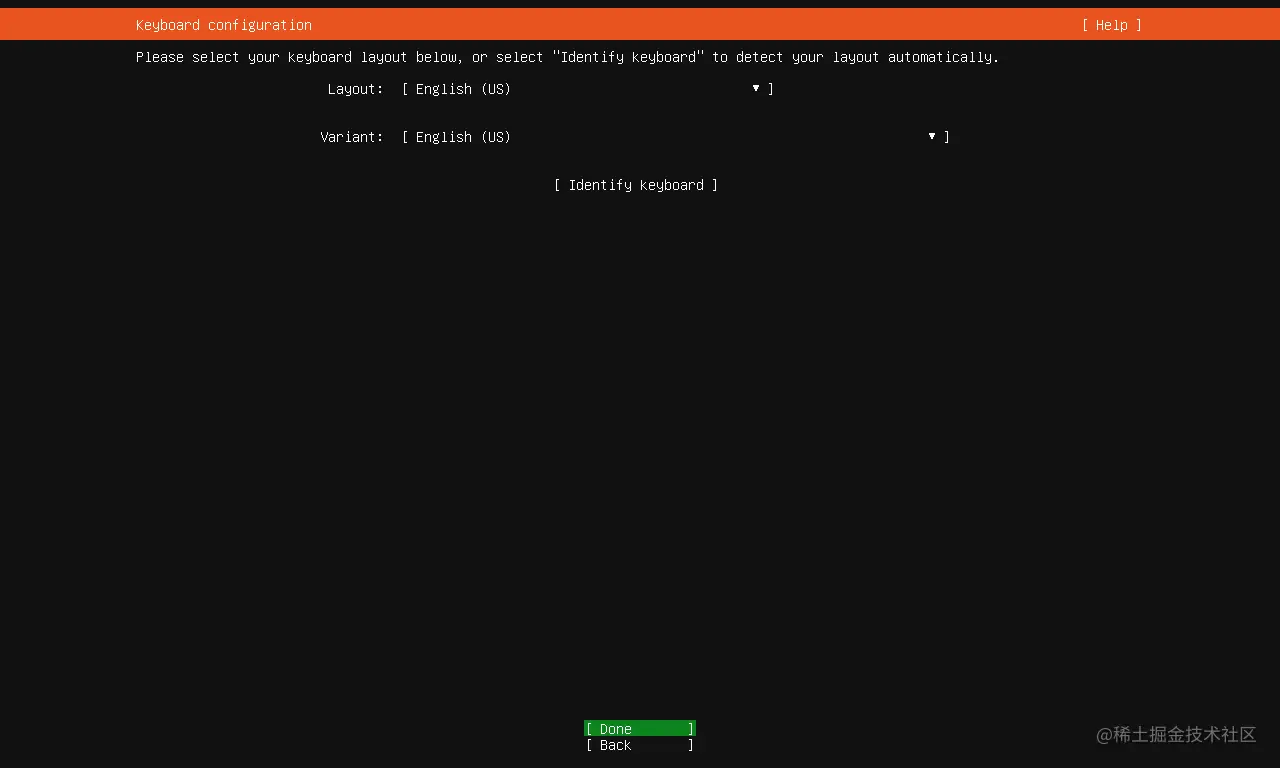Open the Layout dropdown showing English (US)
Screen dimensions: 1280x768
pos(588,89)
